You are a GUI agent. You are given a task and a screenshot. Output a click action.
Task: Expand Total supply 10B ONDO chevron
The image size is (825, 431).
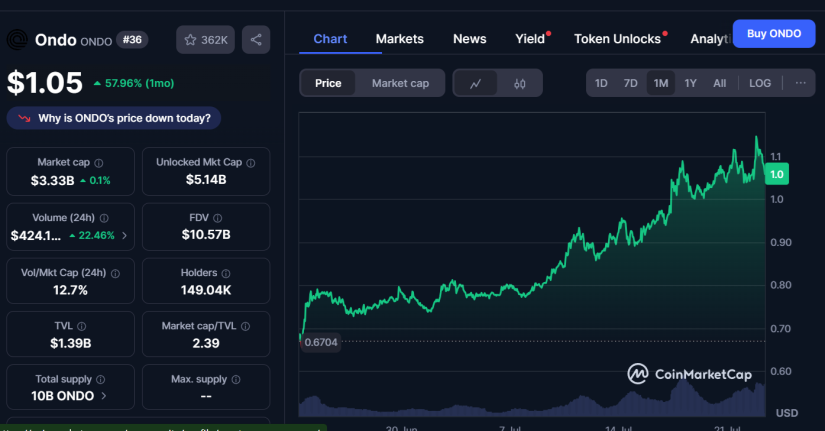tap(104, 396)
